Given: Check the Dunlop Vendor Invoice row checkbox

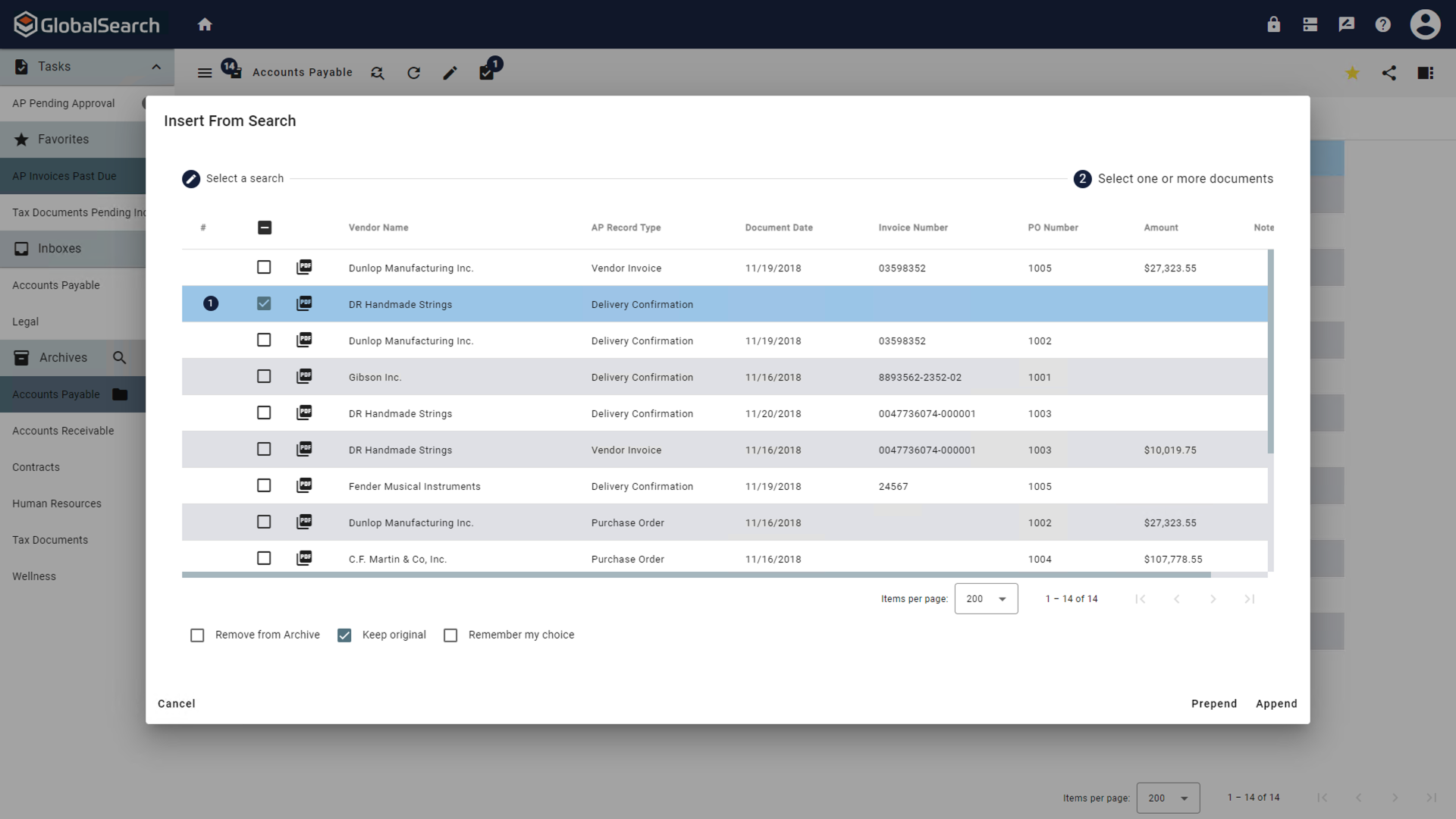Looking at the screenshot, I should (x=264, y=267).
